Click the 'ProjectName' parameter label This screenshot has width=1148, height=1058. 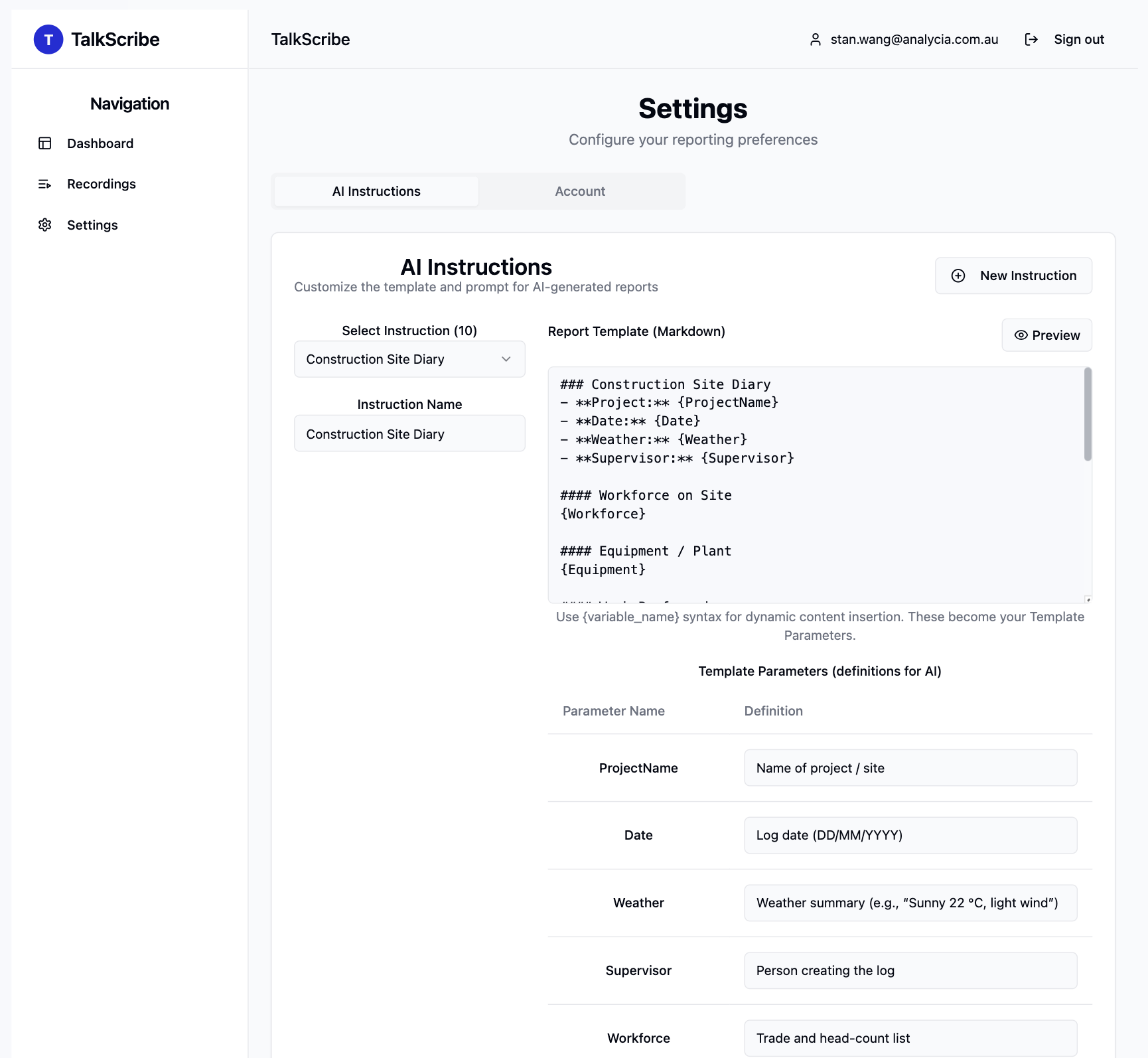(638, 768)
